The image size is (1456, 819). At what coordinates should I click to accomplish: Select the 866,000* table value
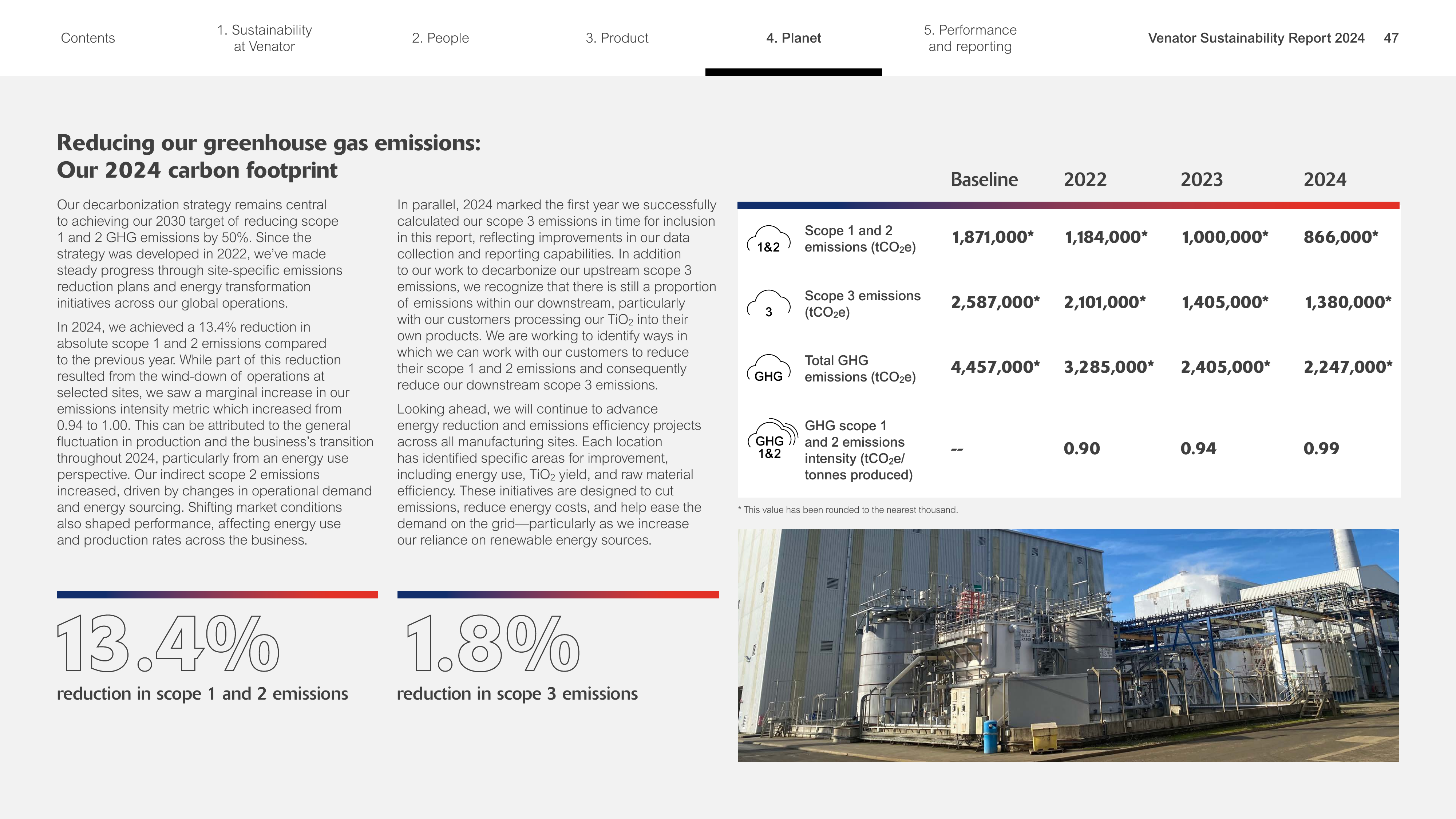coord(1341,237)
